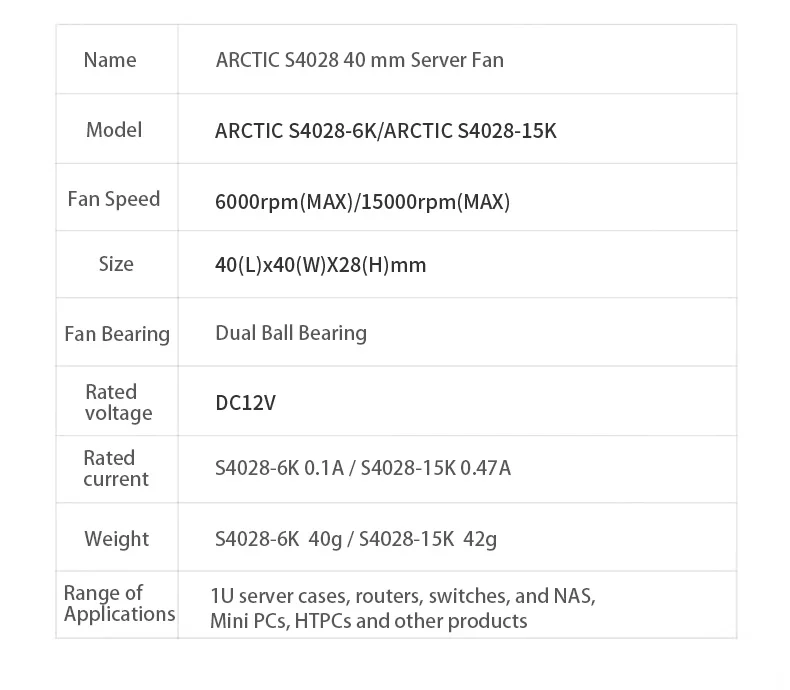Click the 'Range of Applications' label
The image size is (790, 690).
[x=118, y=604]
